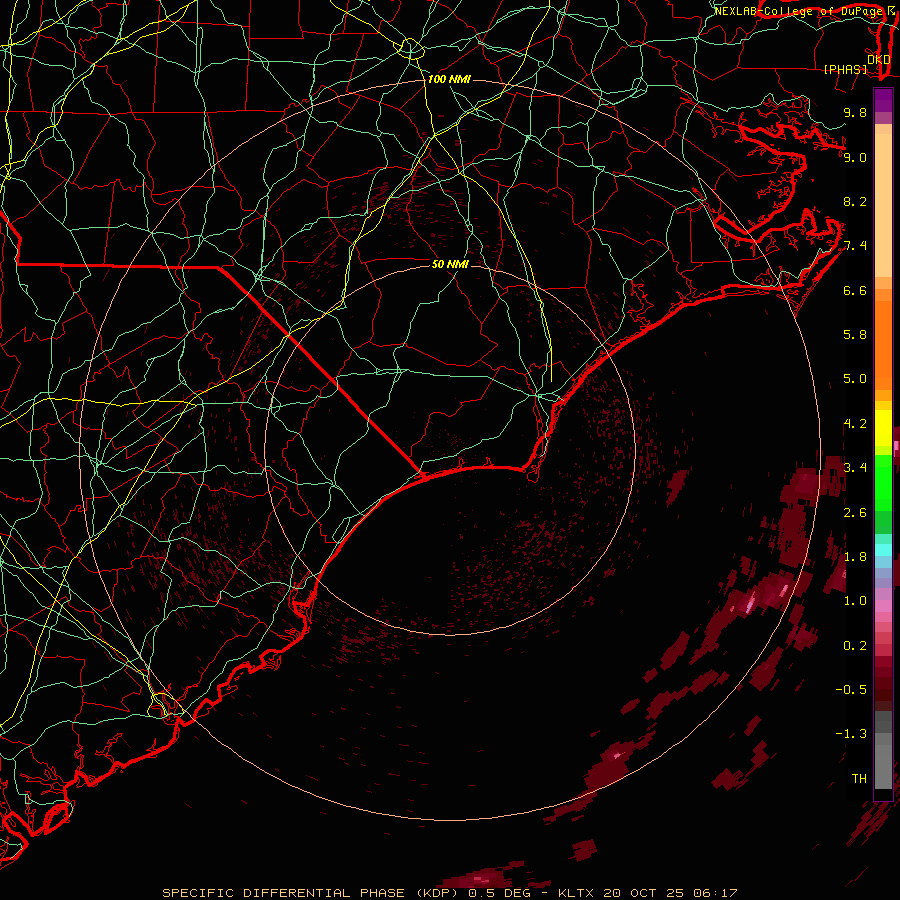Click the 4.2 value on color scale
The height and width of the screenshot is (900, 900).
pos(855,424)
